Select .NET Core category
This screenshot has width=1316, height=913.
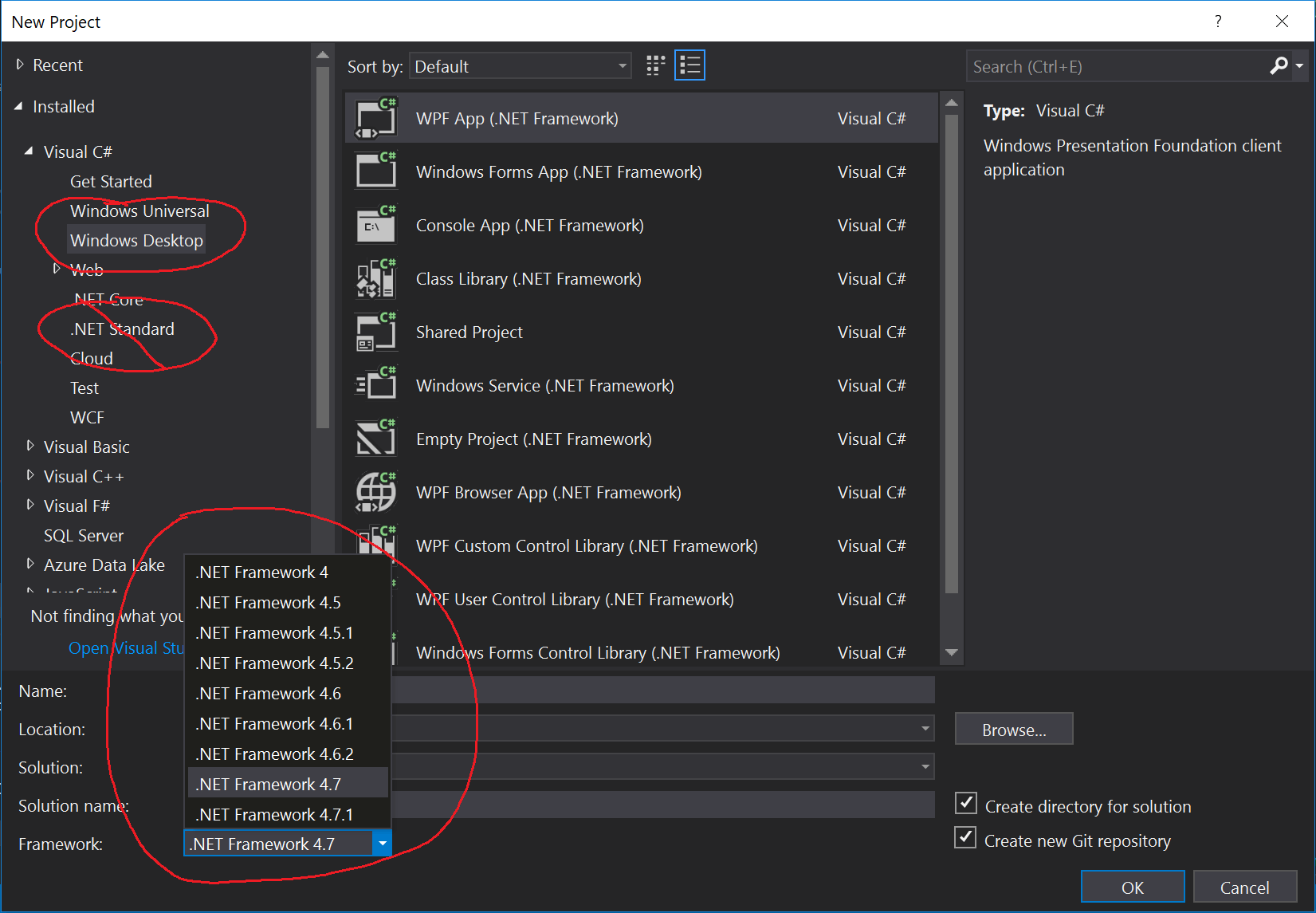tap(108, 299)
